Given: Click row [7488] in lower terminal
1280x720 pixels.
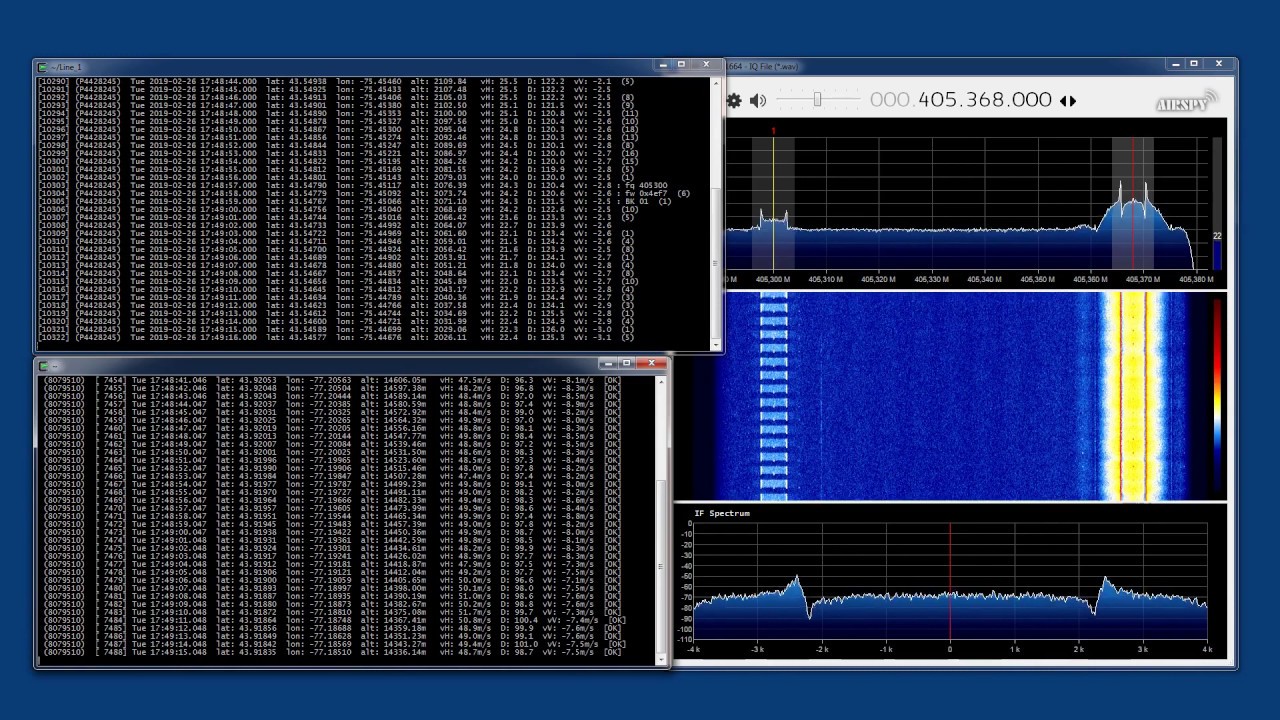Looking at the screenshot, I should [x=334, y=652].
